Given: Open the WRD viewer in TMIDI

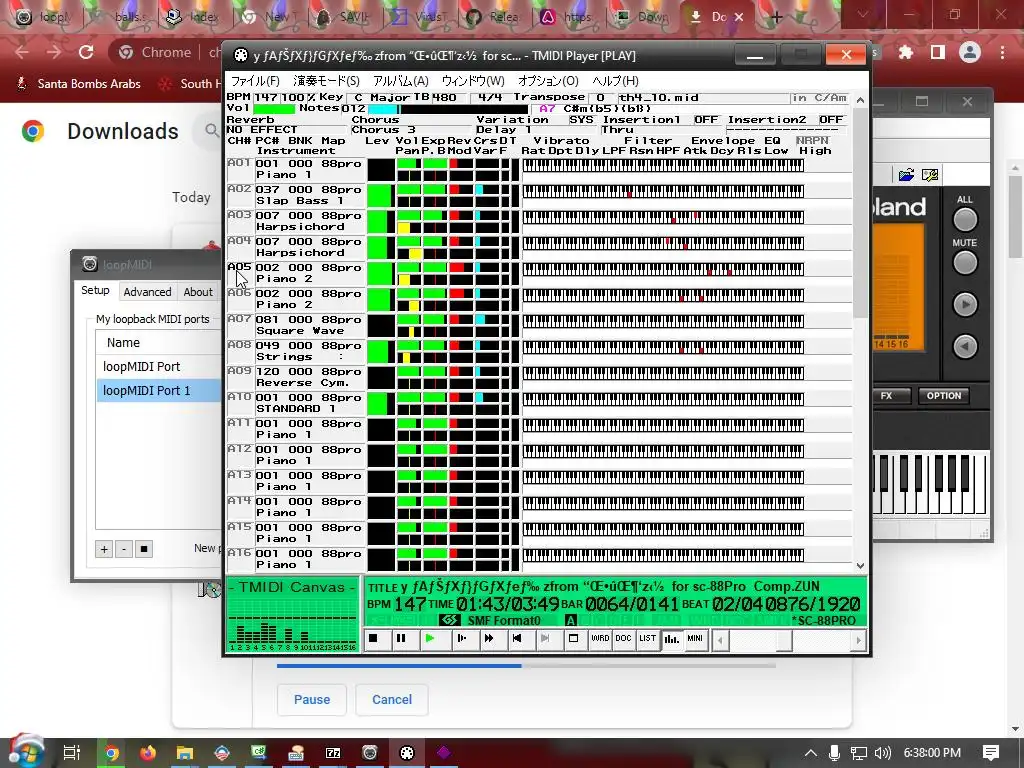Looking at the screenshot, I should point(600,639).
